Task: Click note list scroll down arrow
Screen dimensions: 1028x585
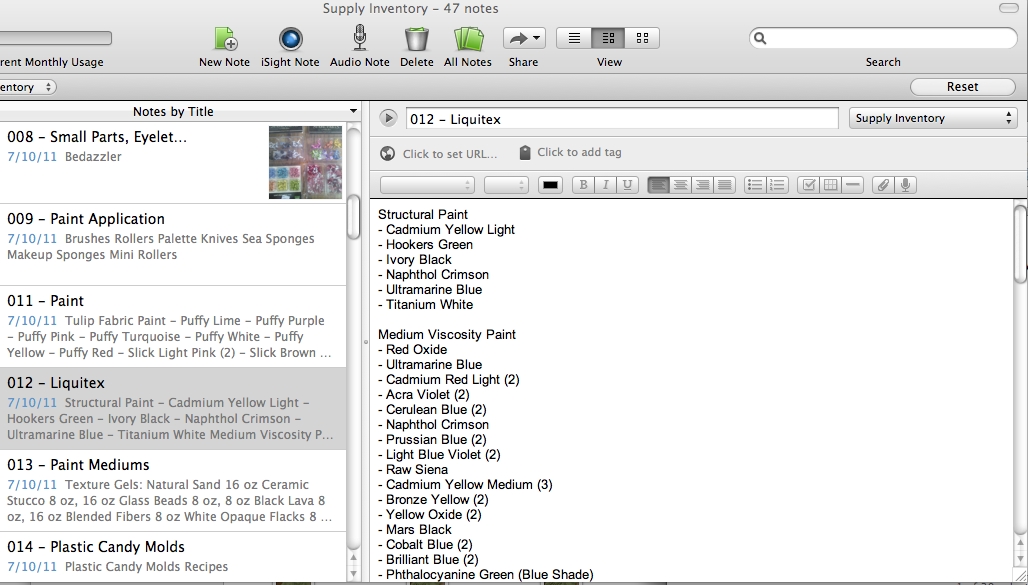Action: pos(354,573)
